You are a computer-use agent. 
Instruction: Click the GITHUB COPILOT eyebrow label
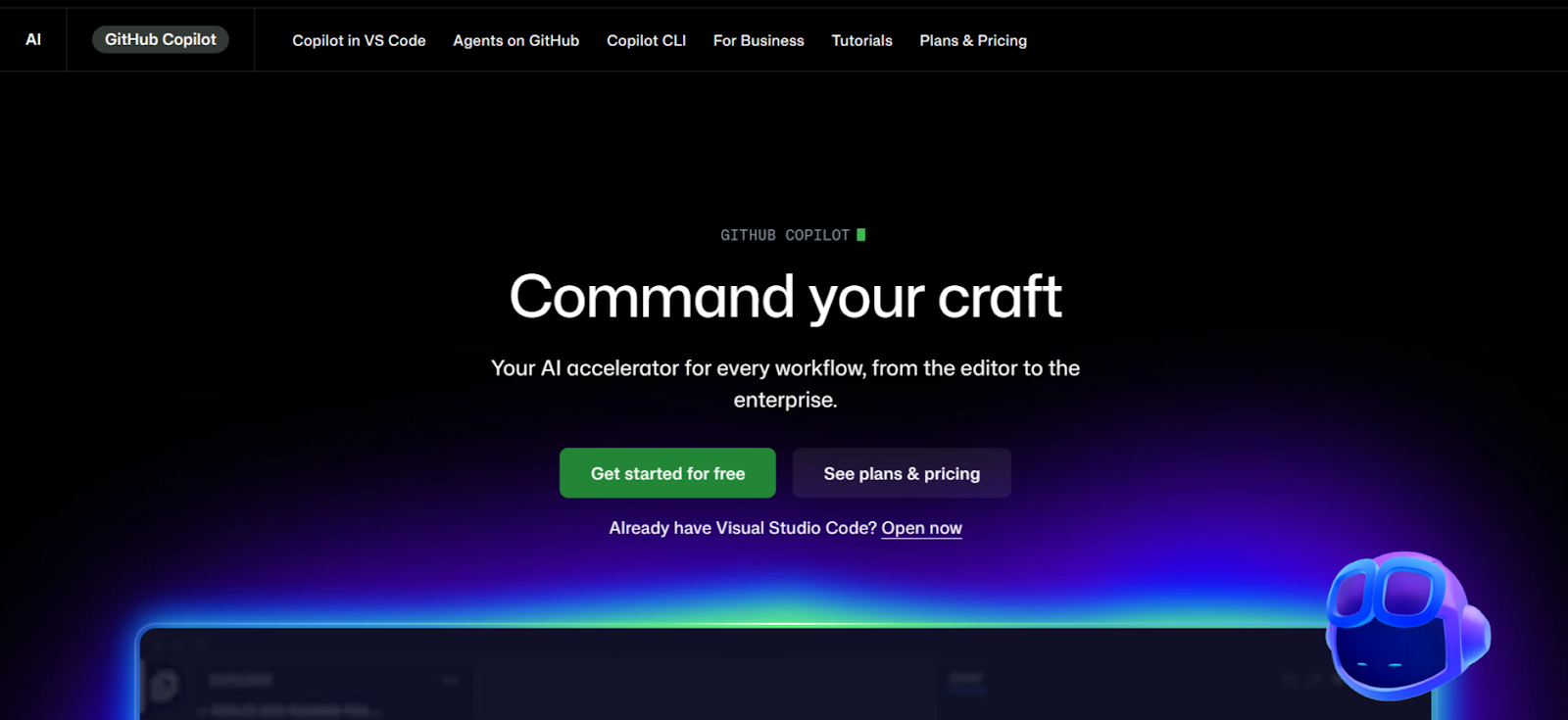(x=785, y=235)
